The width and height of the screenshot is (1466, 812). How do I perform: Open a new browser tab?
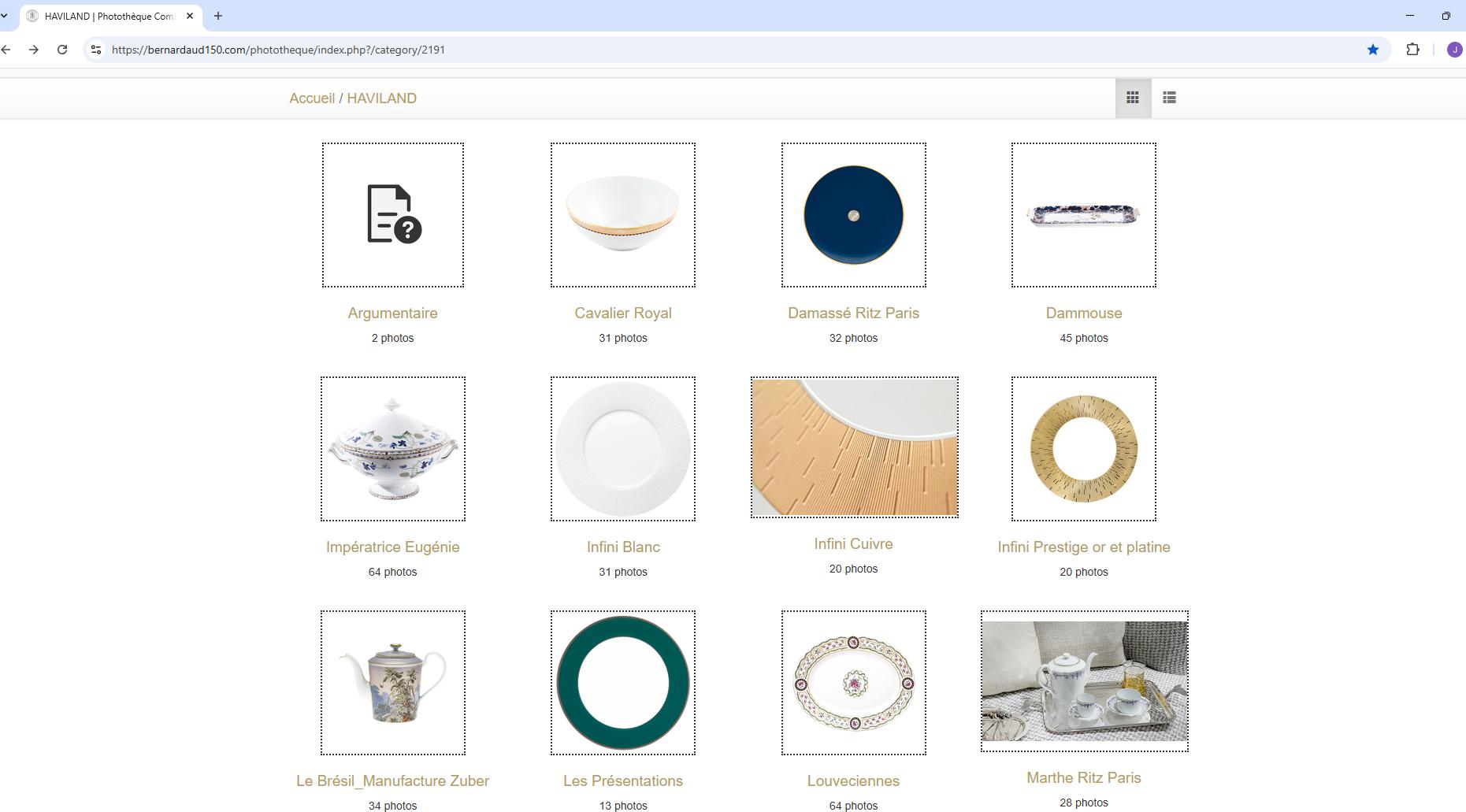click(218, 16)
